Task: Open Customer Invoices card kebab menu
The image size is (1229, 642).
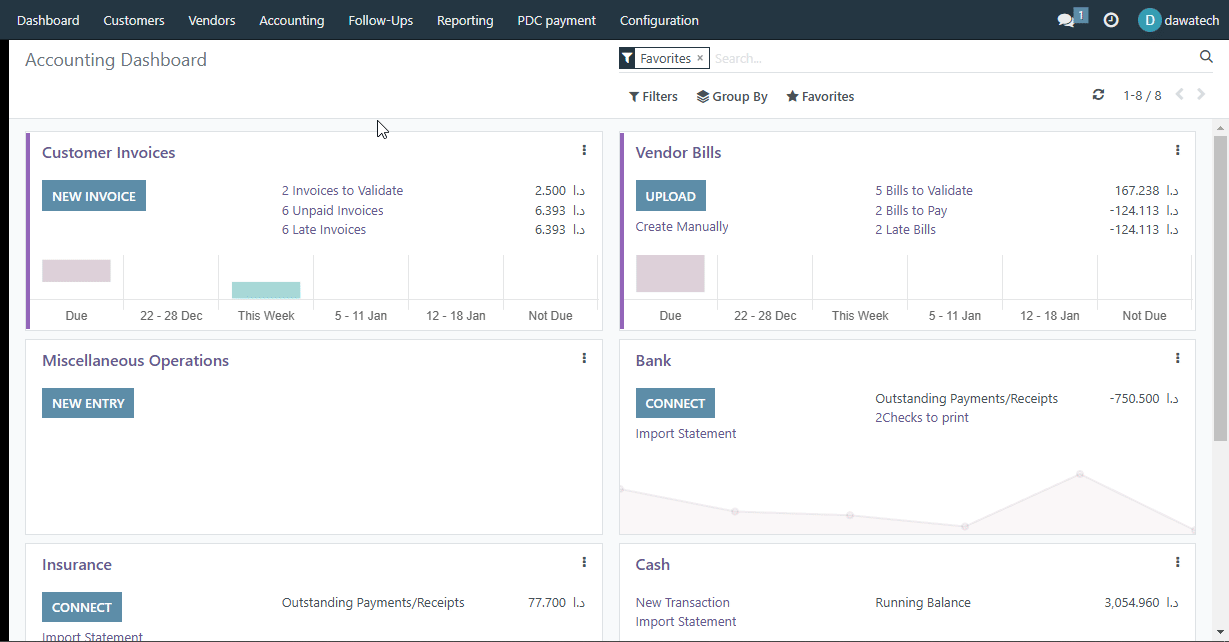Action: pos(584,150)
